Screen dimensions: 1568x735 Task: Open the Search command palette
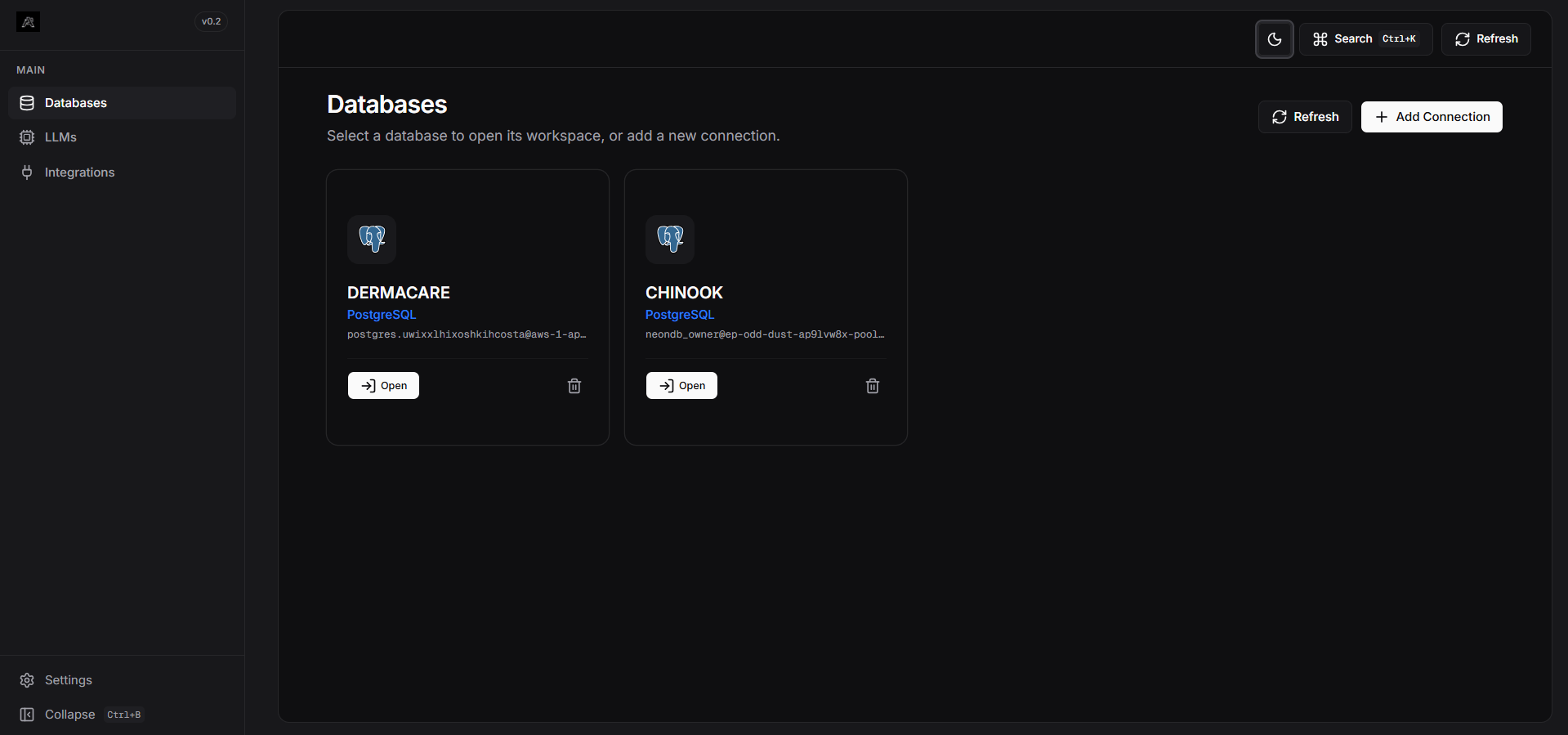point(1365,39)
